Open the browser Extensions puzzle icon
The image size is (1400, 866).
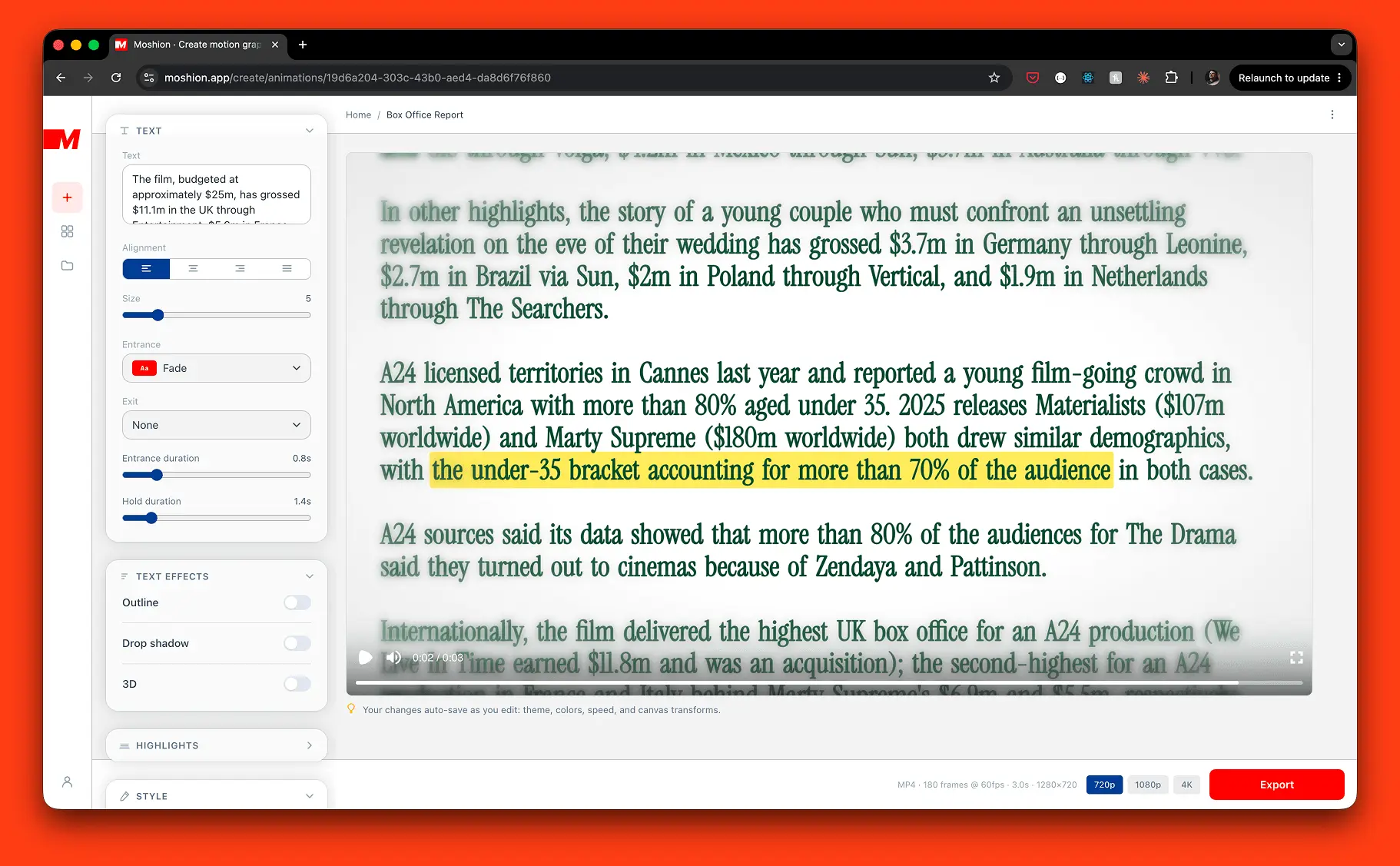point(1171,78)
